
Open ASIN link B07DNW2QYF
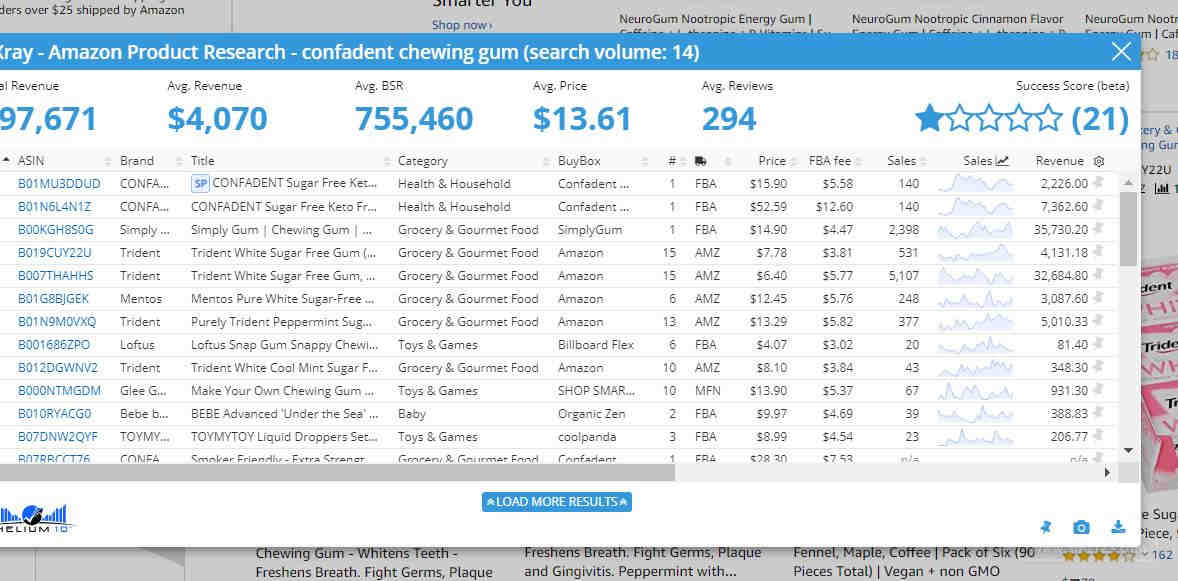tap(58, 437)
